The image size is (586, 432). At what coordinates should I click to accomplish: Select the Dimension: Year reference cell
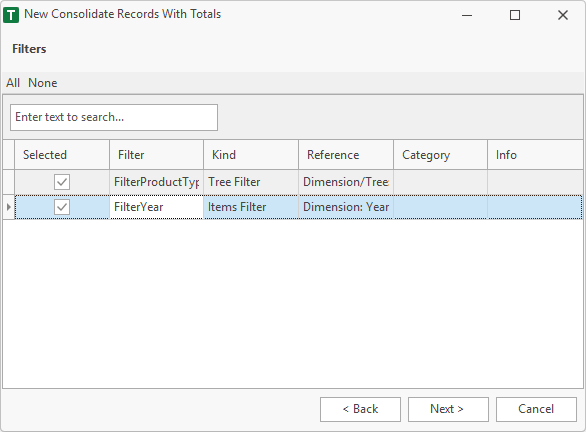(x=346, y=207)
